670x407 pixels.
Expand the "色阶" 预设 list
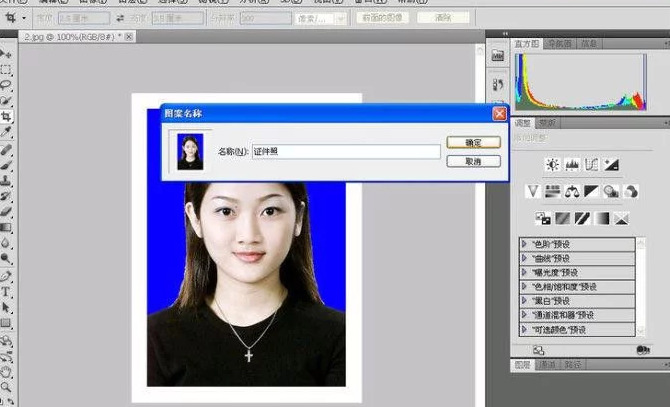click(524, 244)
